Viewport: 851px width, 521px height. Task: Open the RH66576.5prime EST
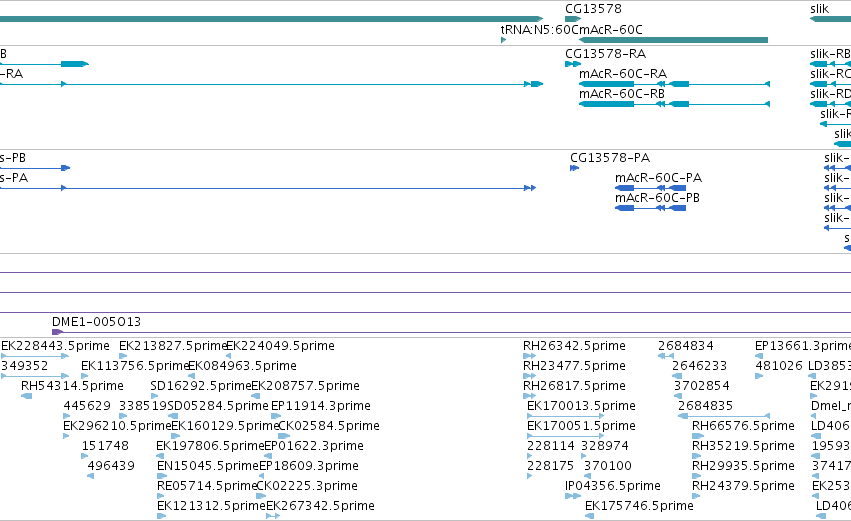(x=743, y=426)
